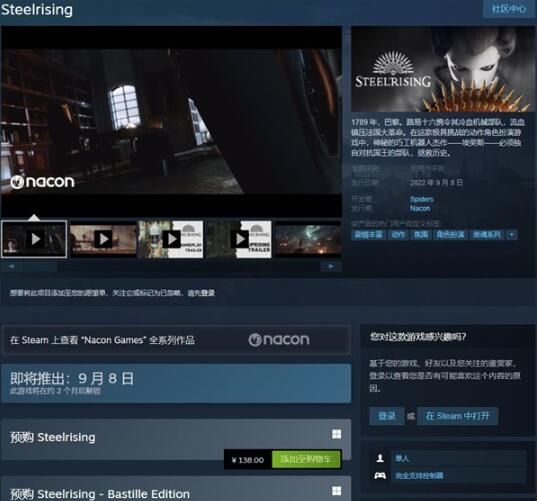This screenshot has width=537, height=501.
Task: Click the main trailer video player
Action: [171, 122]
